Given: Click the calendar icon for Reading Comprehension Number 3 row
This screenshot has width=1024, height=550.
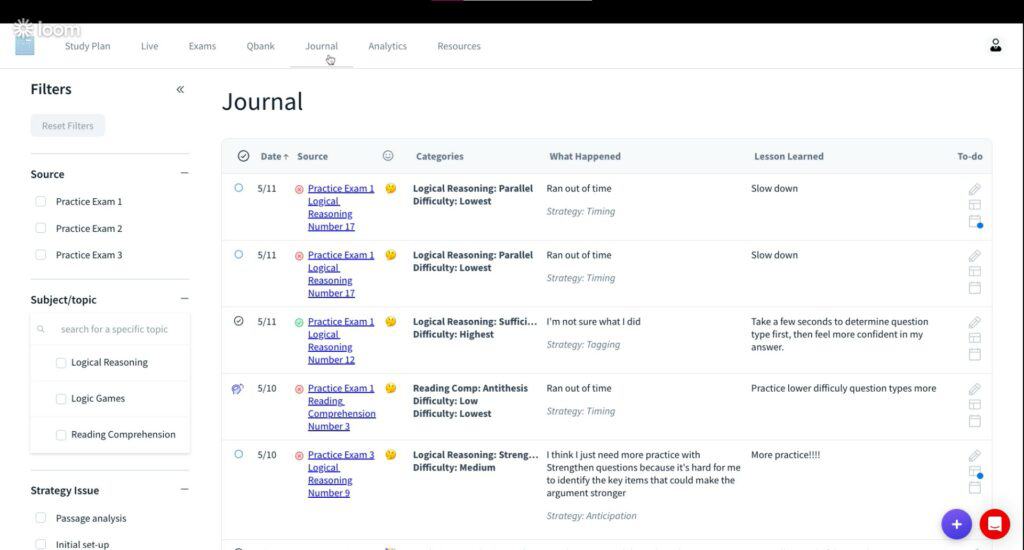Looking at the screenshot, I should [974, 421].
